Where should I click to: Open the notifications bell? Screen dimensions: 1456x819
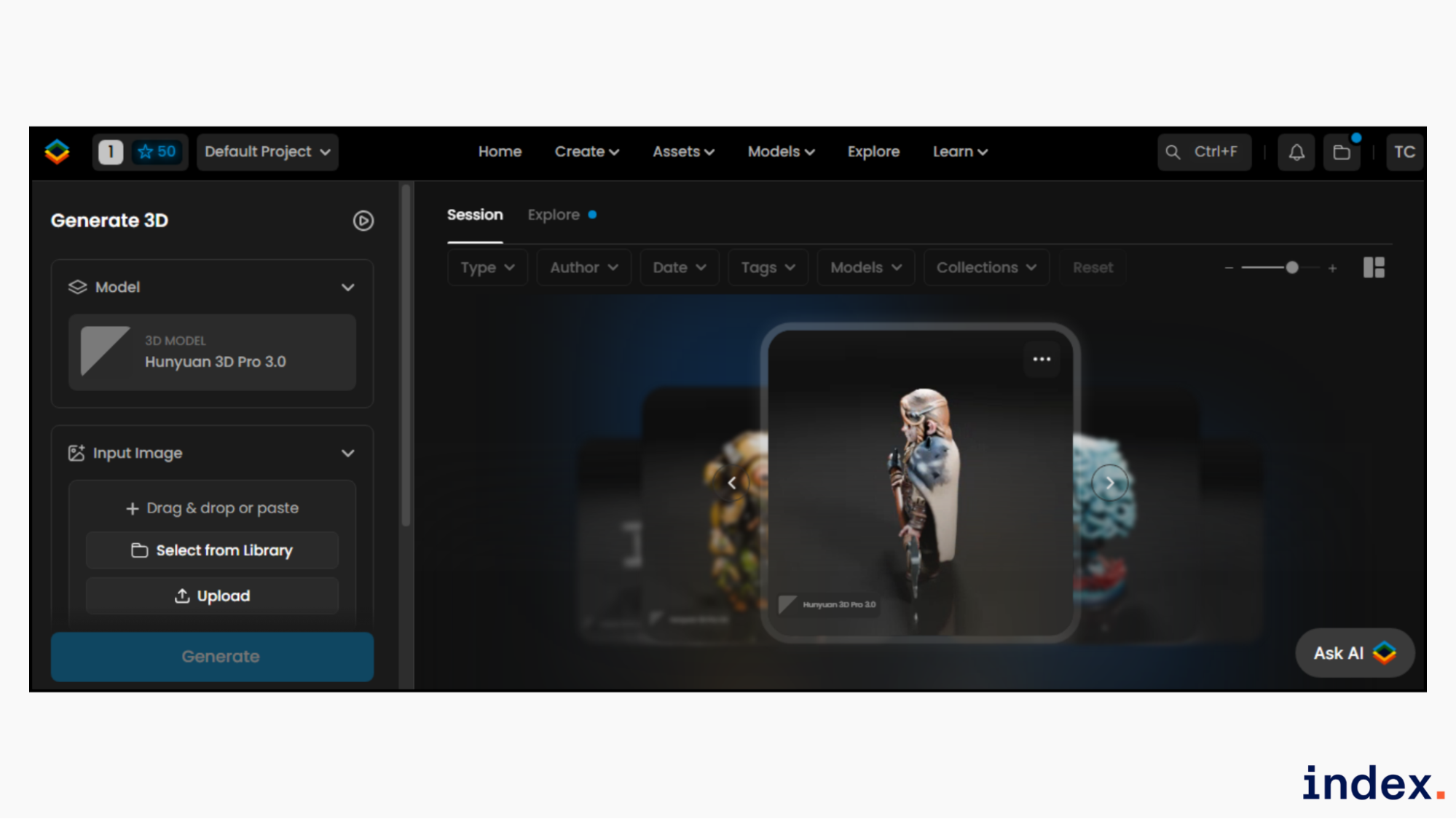[1296, 152]
